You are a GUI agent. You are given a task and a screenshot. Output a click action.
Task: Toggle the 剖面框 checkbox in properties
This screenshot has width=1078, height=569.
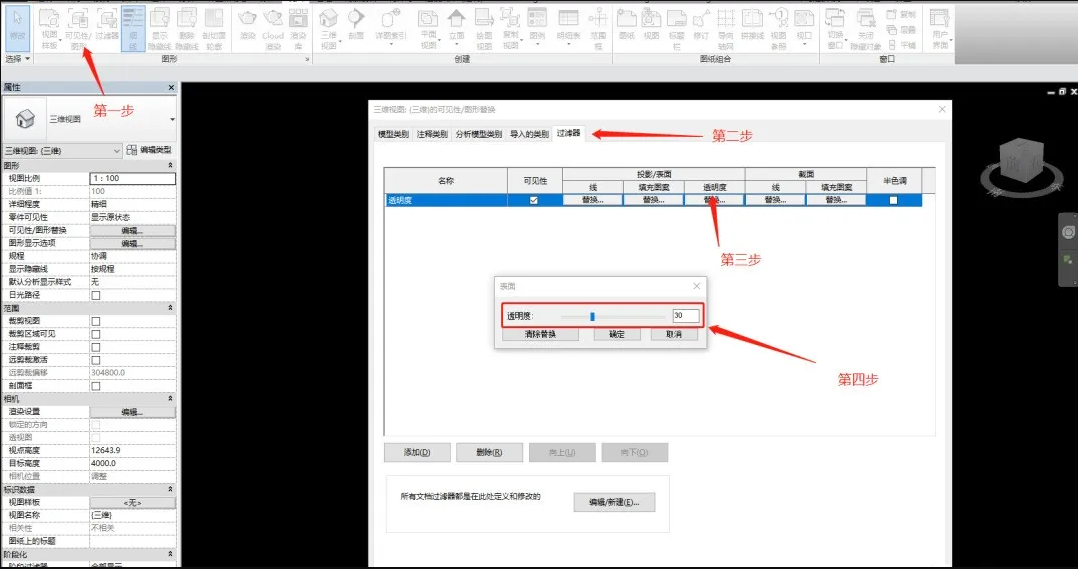pyautogui.click(x=96, y=385)
